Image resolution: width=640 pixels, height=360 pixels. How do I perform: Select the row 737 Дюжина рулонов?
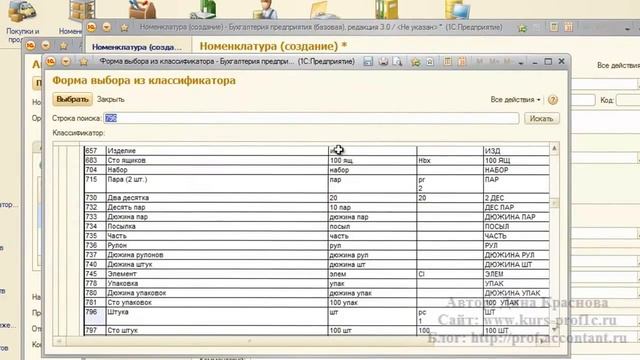click(x=316, y=255)
